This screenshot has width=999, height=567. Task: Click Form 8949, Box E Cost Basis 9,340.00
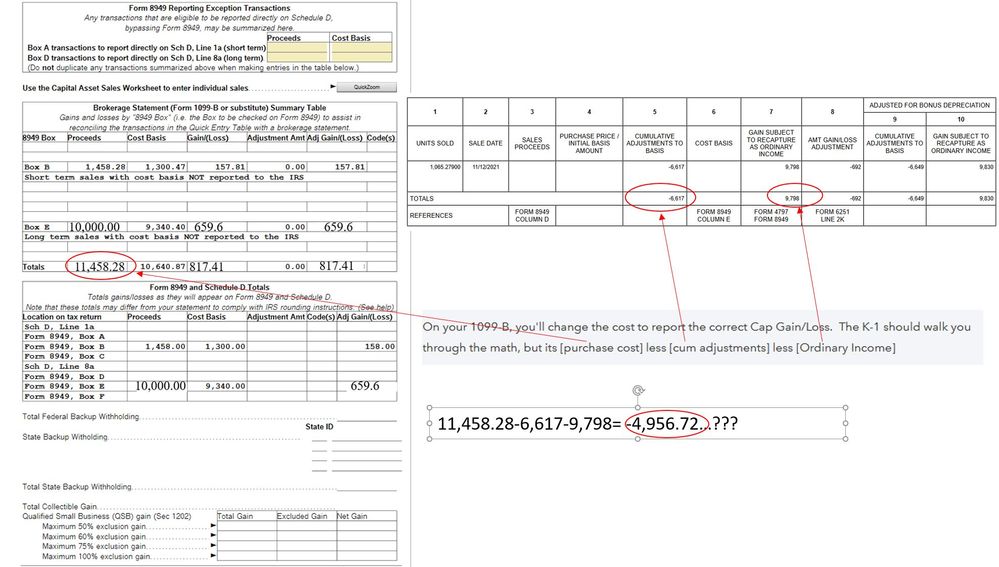coord(225,386)
